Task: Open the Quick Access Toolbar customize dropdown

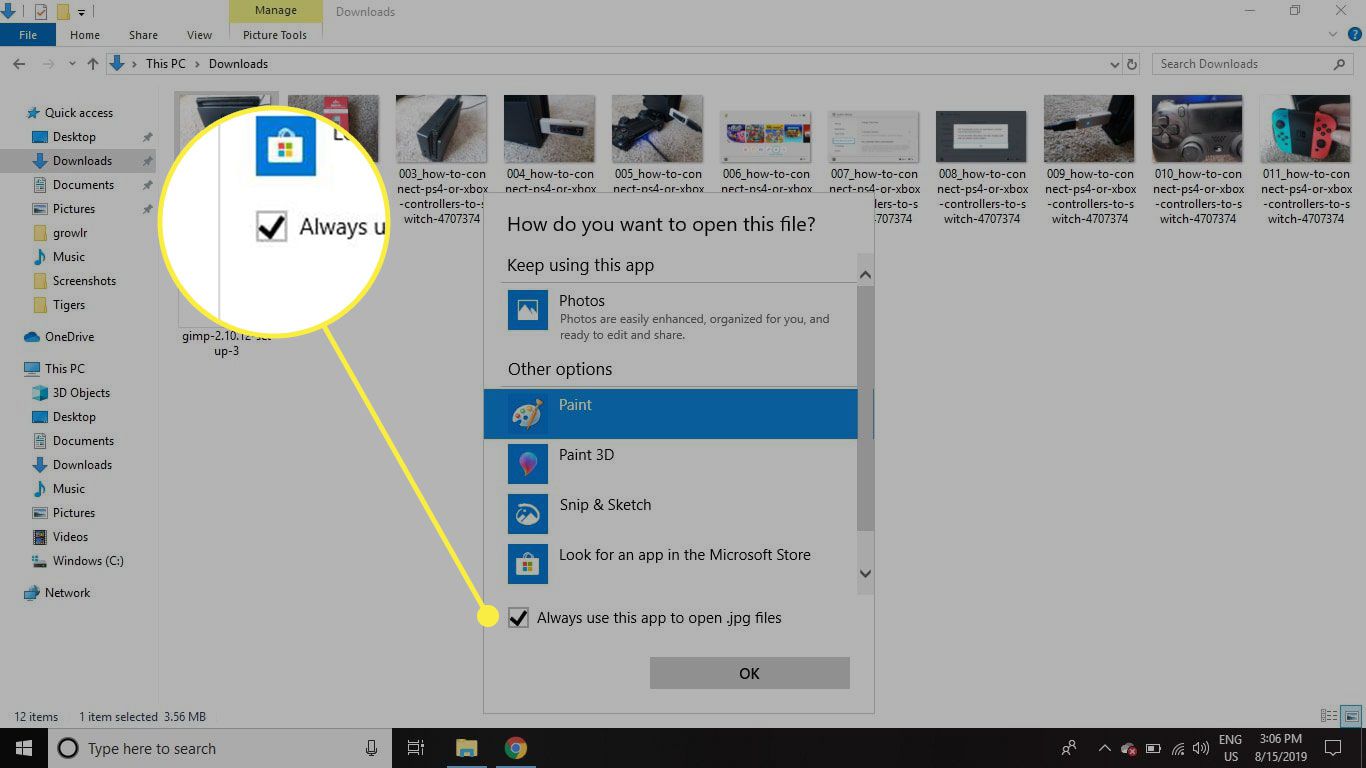Action: coord(81,12)
